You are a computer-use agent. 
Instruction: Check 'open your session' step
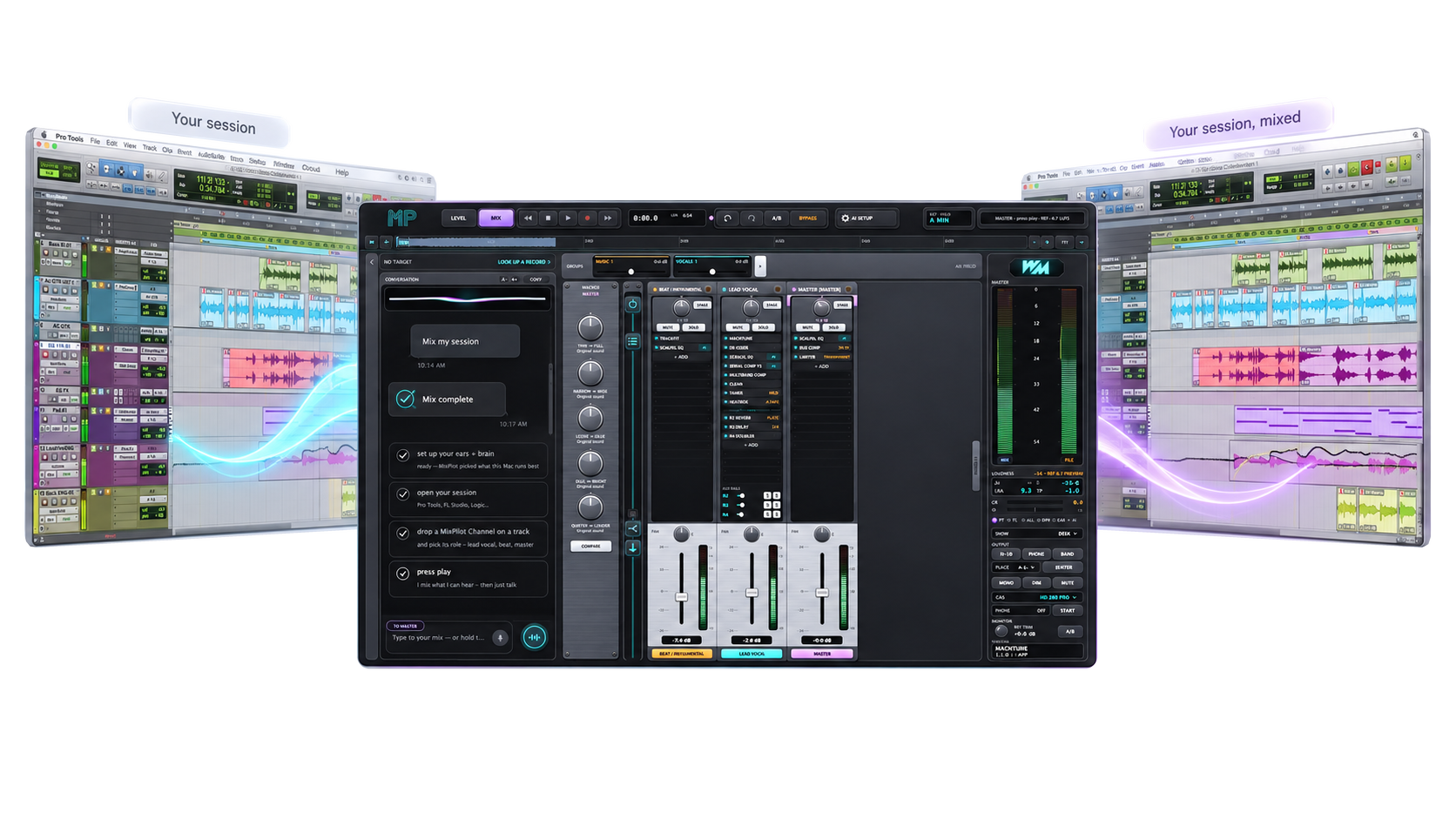[403, 494]
